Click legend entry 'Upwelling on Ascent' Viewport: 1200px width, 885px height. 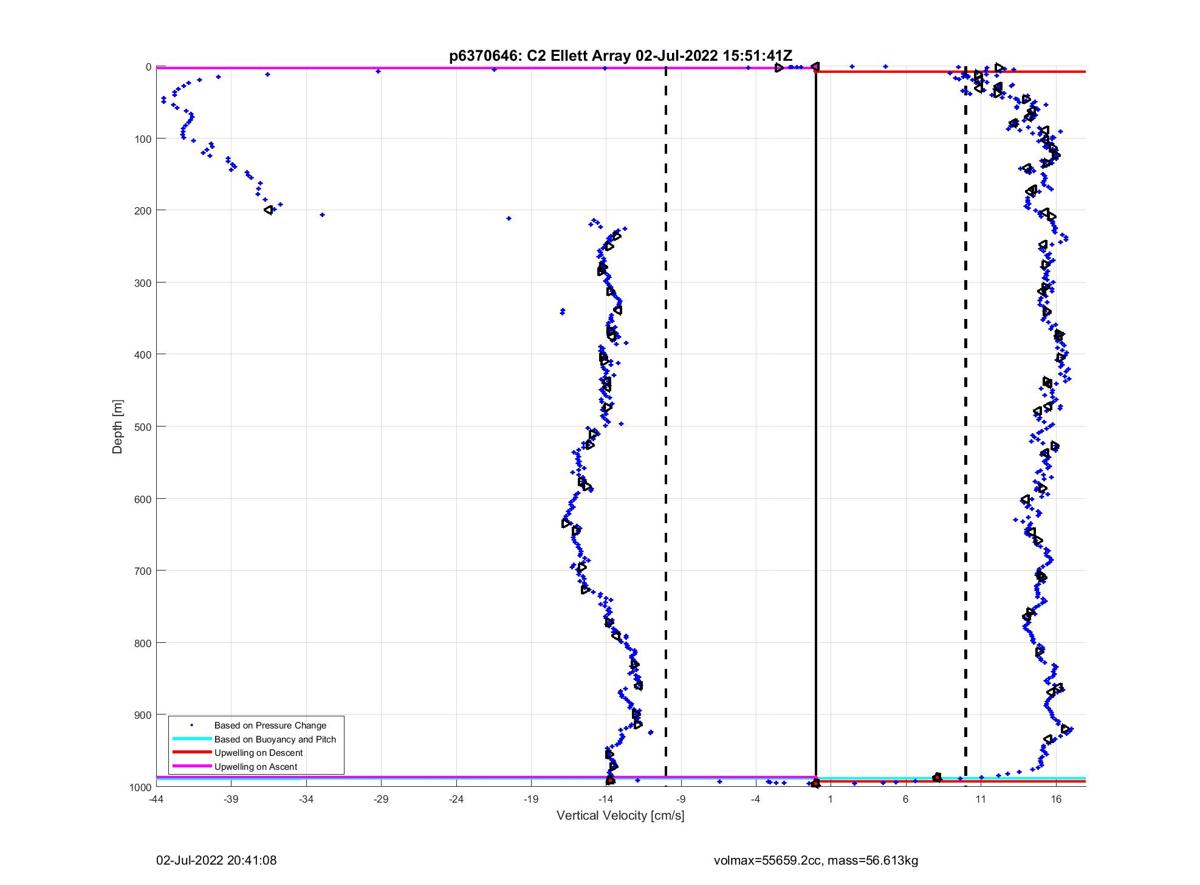255,767
